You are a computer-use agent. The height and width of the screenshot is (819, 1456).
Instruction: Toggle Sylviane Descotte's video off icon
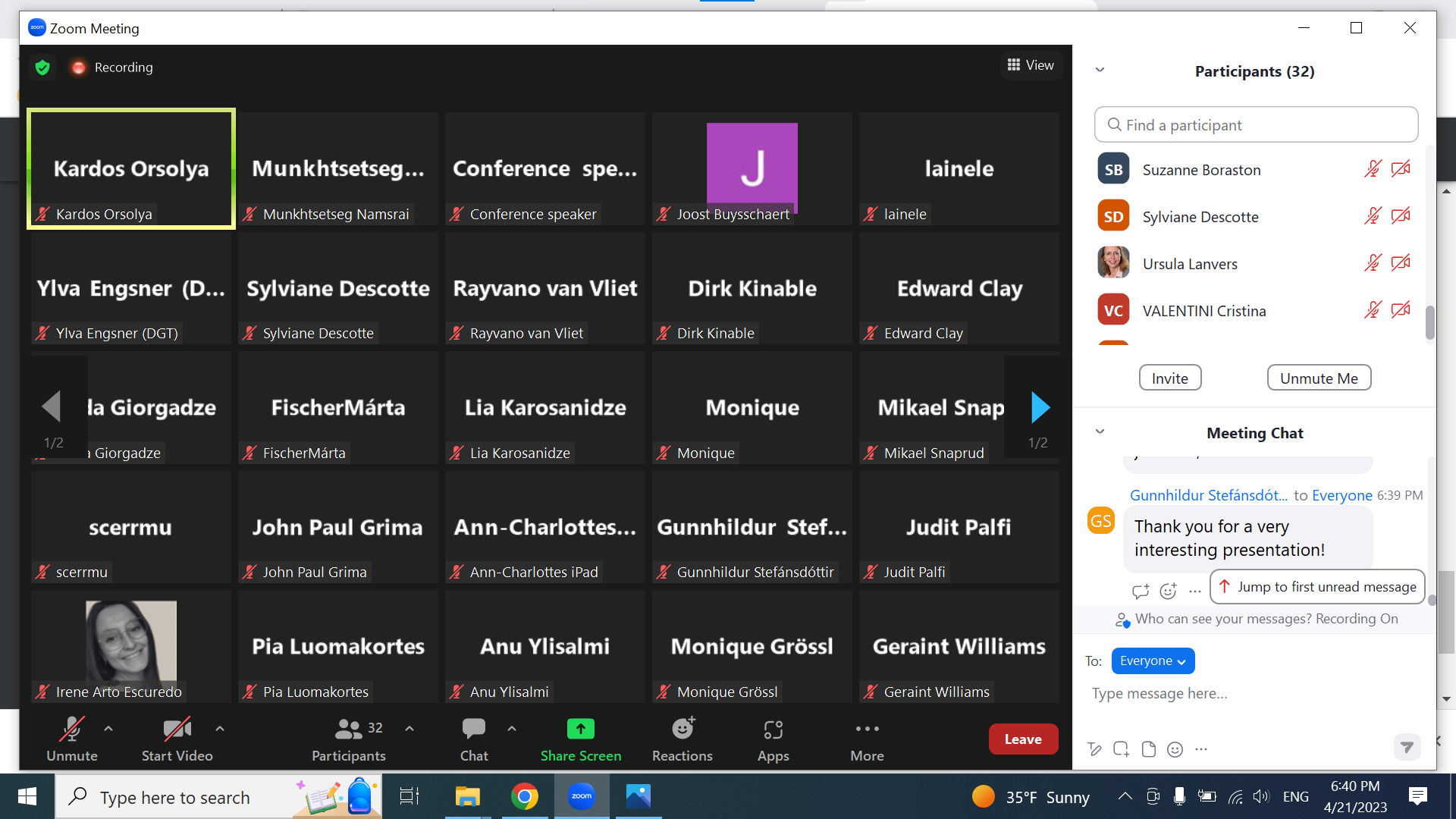[x=1401, y=216]
